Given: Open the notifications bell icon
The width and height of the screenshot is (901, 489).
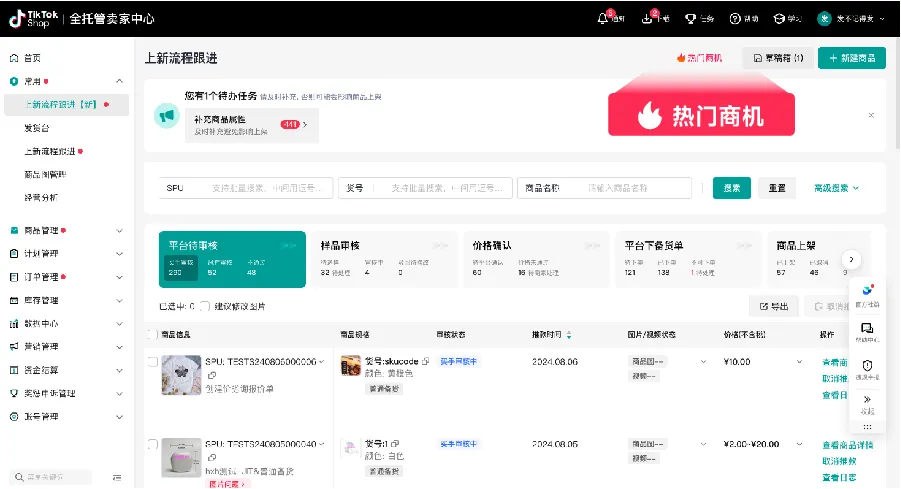Looking at the screenshot, I should pos(603,19).
